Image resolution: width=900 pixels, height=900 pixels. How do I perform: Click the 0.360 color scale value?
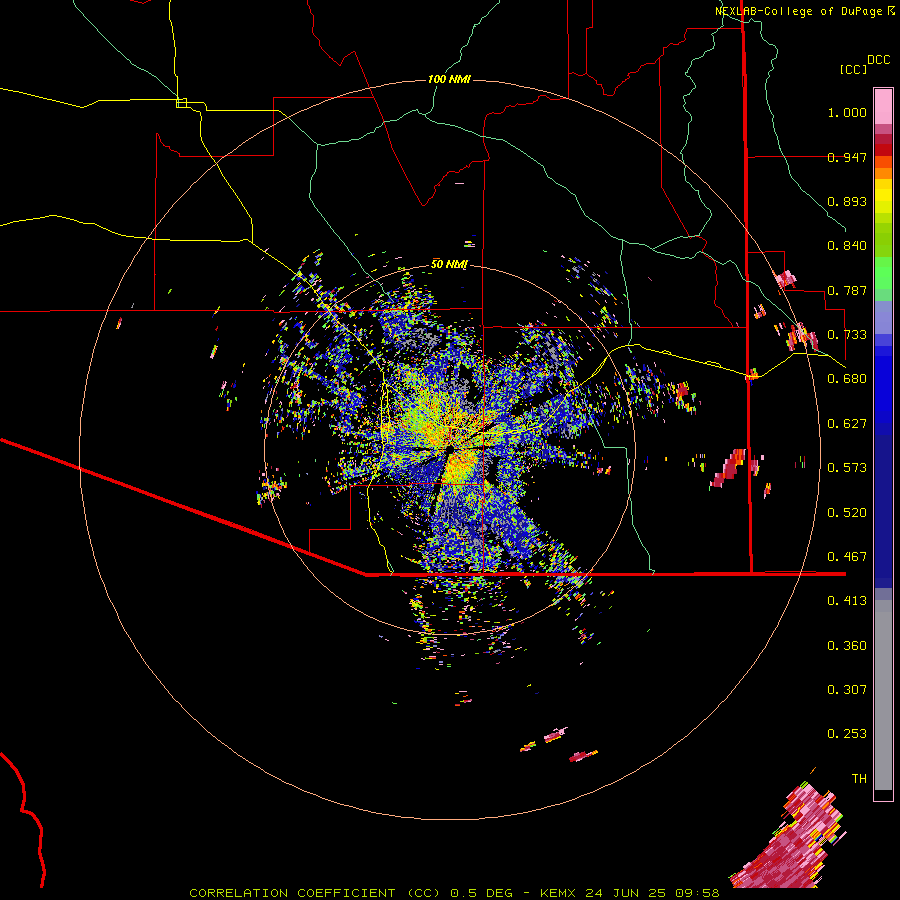click(847, 646)
